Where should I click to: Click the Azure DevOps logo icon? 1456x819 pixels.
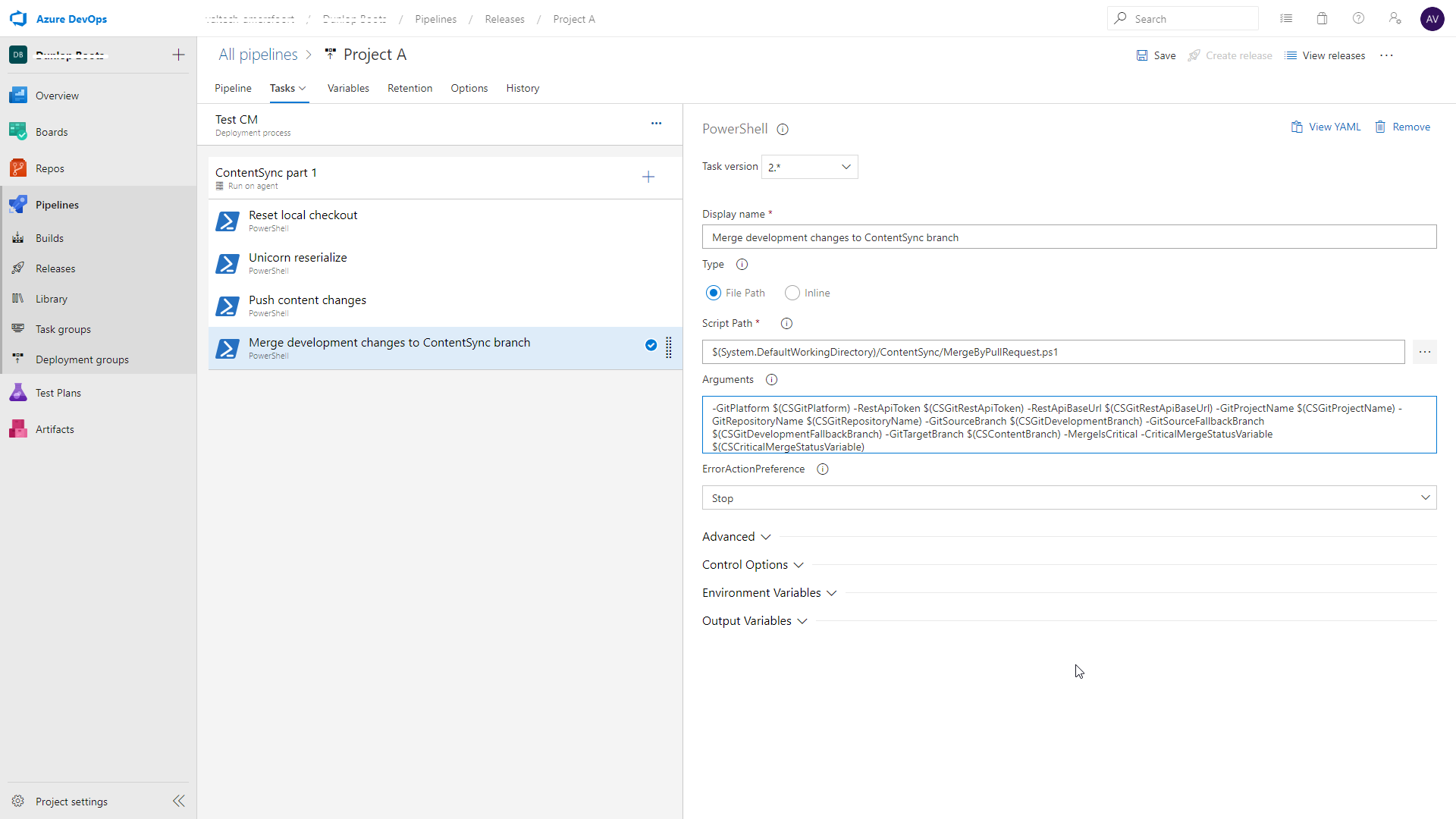click(x=18, y=19)
